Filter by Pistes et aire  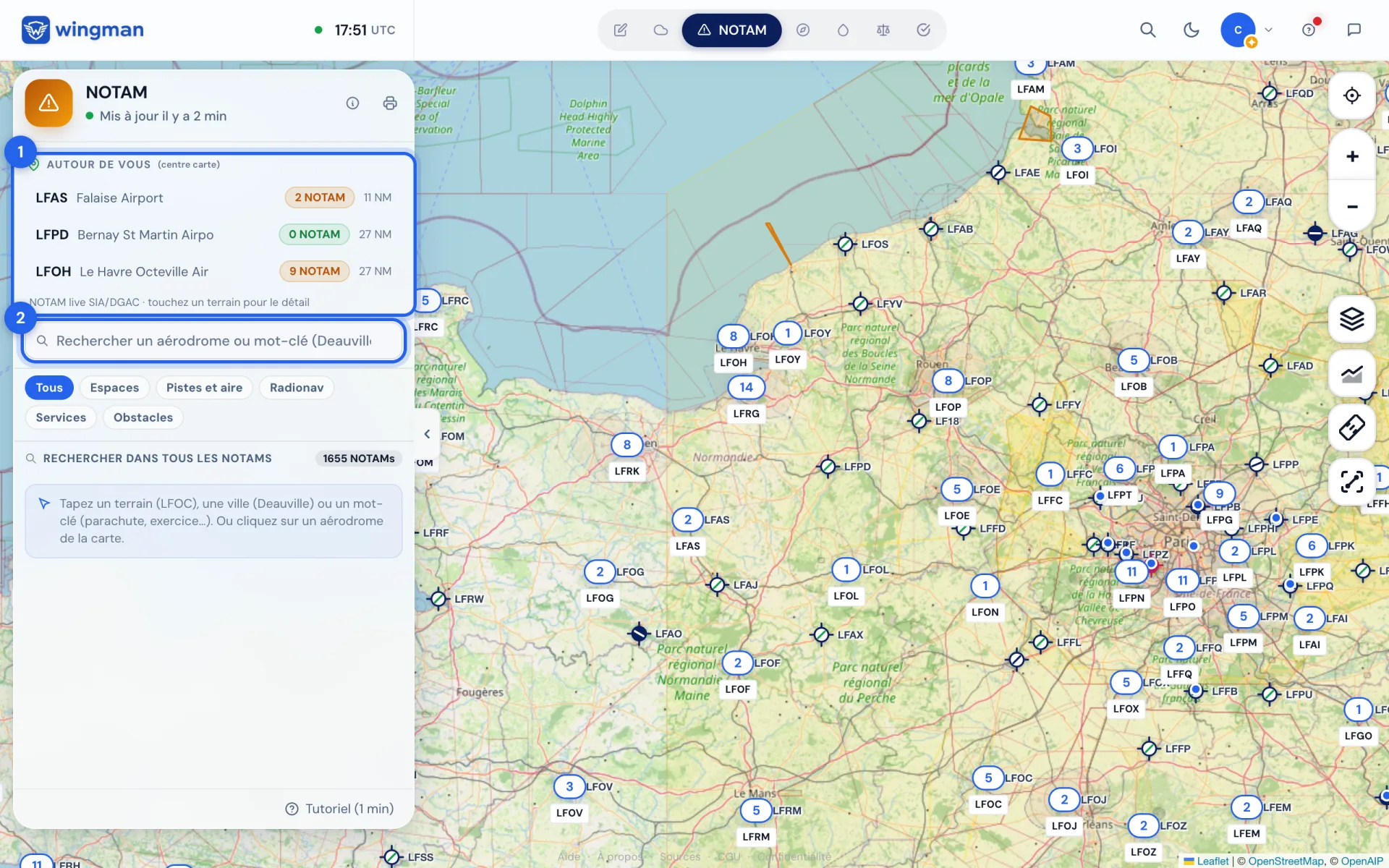[204, 388]
